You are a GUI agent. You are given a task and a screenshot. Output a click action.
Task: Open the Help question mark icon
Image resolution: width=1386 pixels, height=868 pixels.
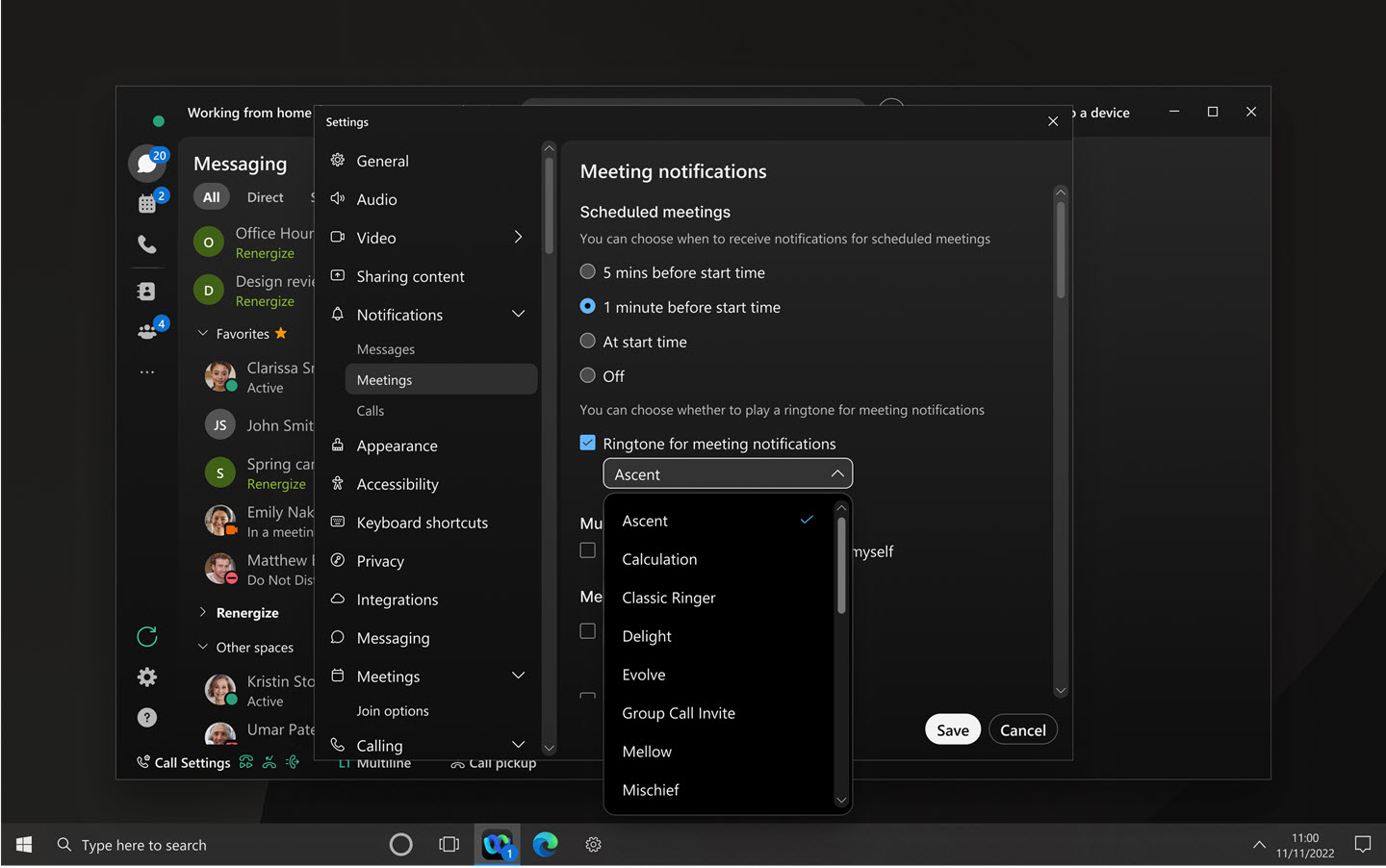point(147,718)
